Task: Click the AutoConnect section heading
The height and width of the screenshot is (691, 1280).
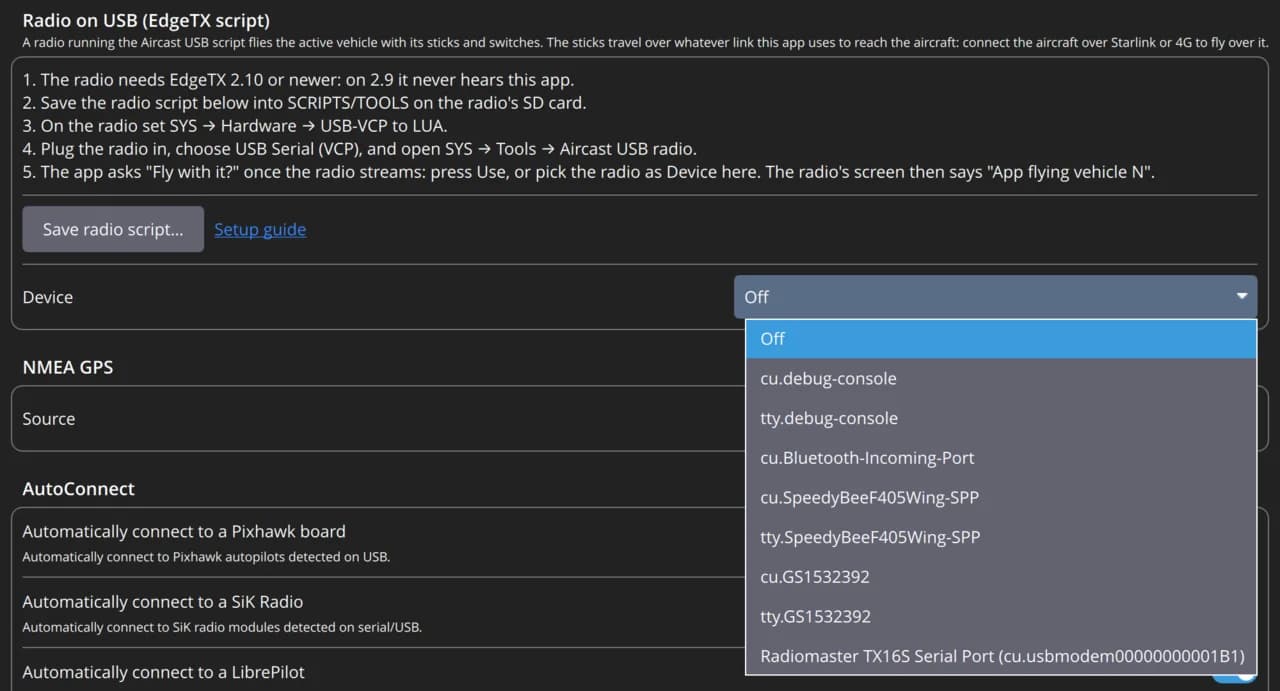Action: 78,489
